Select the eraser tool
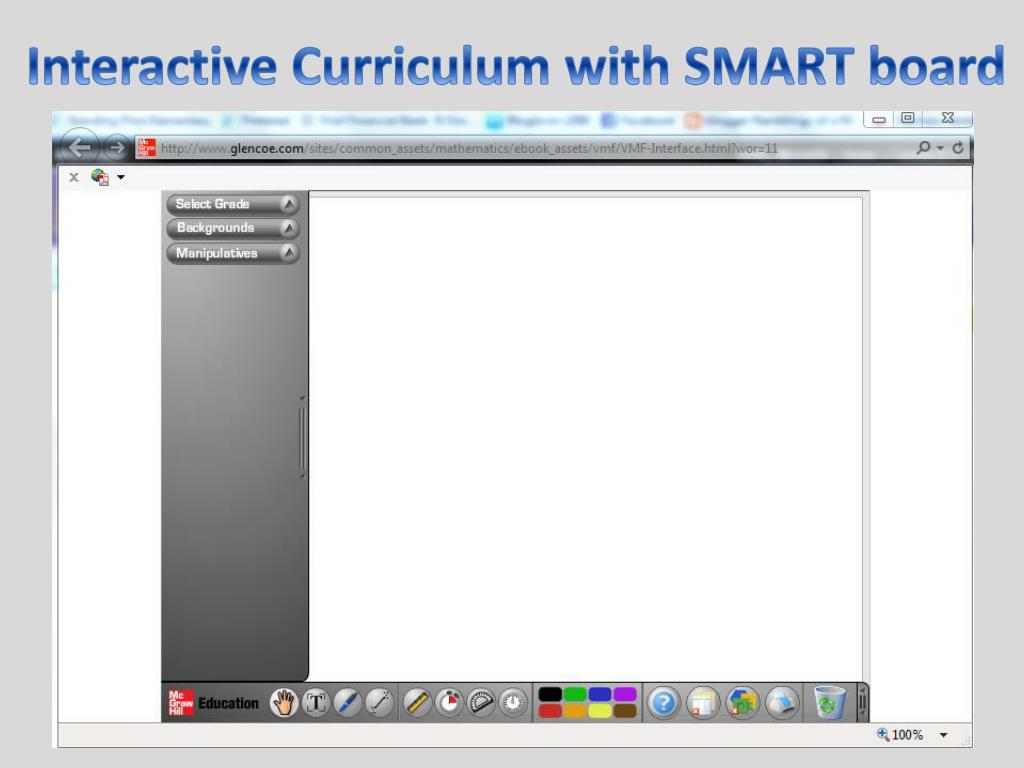Screen dimensions: 1024x768 [x=782, y=703]
